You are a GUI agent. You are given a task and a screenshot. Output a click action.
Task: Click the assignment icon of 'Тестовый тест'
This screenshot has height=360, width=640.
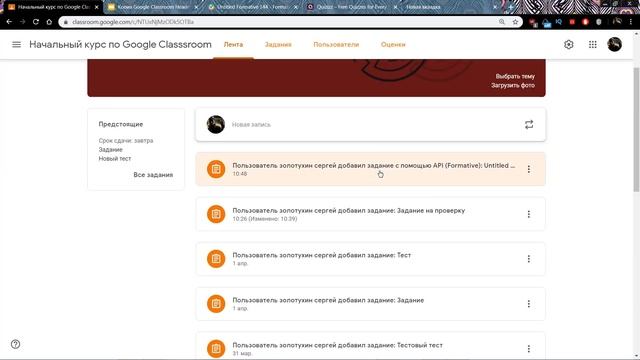pos(216,349)
